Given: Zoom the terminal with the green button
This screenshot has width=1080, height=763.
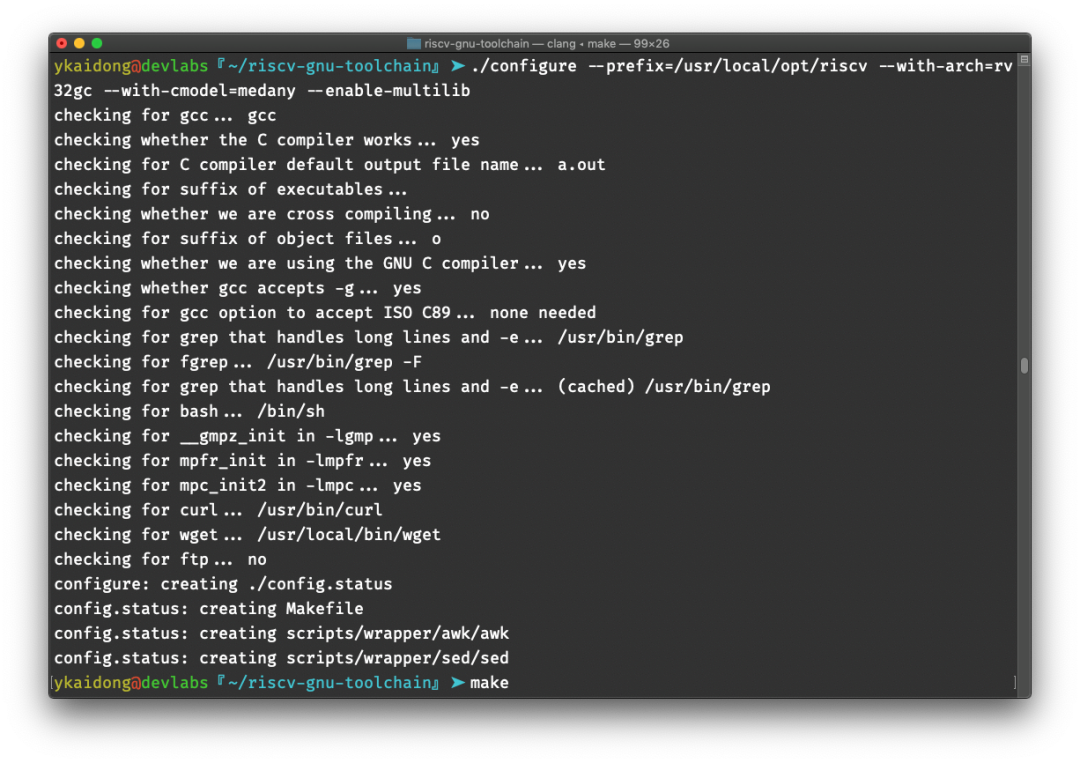Looking at the screenshot, I should tap(97, 43).
